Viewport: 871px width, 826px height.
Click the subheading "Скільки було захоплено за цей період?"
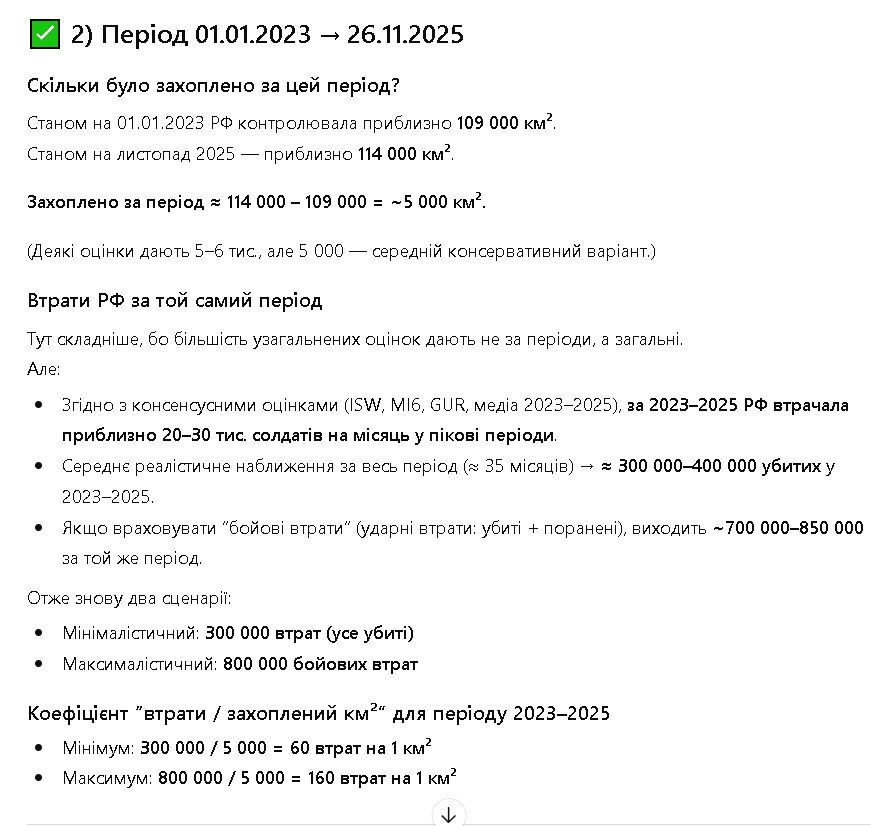(215, 86)
